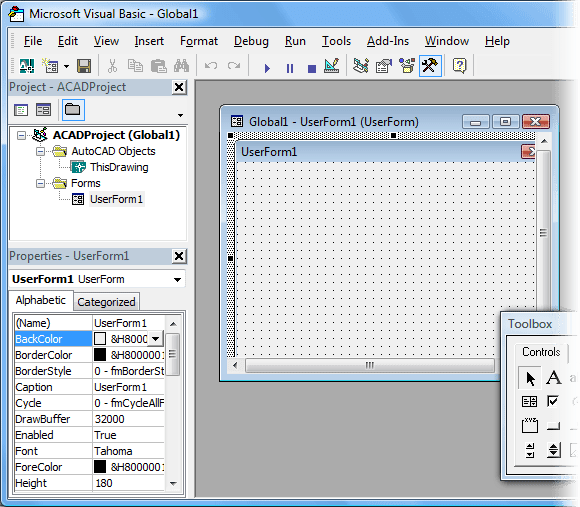
Task: Click the Insert UserForm toolbar icon
Action: (50, 66)
